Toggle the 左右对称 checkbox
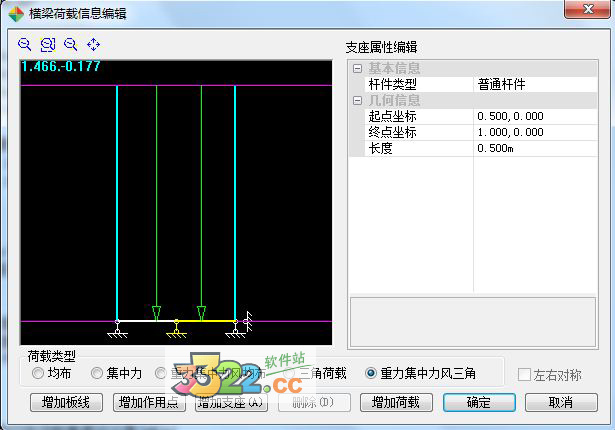This screenshot has height=430, width=615. click(524, 375)
